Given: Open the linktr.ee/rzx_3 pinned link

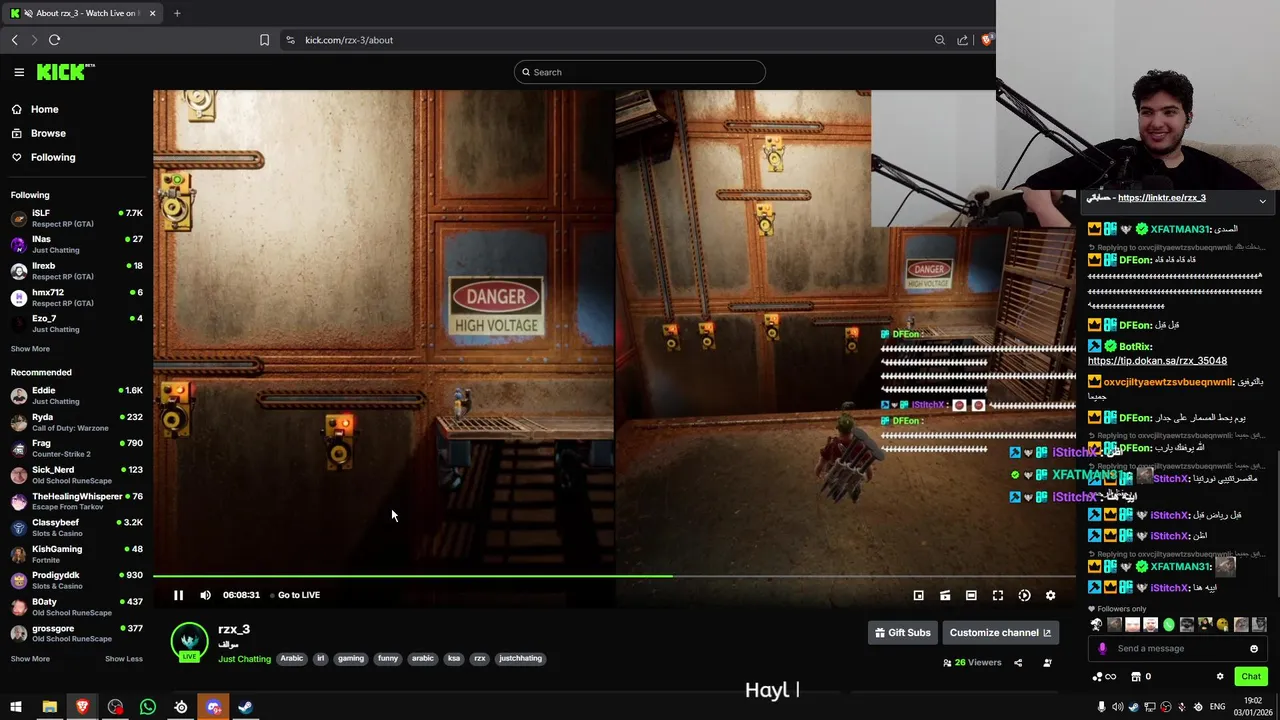Looking at the screenshot, I should tap(1162, 198).
